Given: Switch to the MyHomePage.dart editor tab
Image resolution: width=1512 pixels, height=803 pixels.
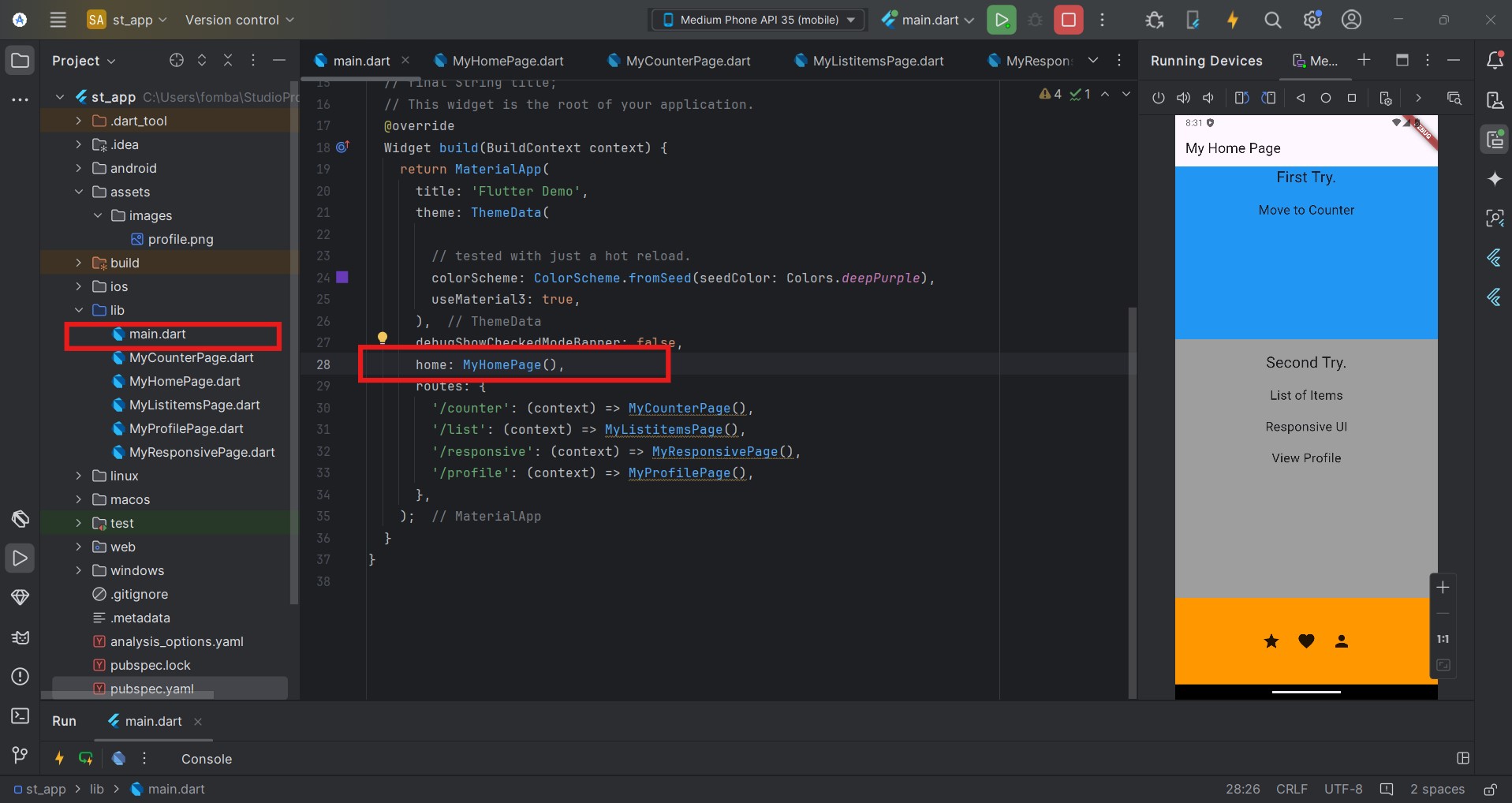Looking at the screenshot, I should 507,61.
